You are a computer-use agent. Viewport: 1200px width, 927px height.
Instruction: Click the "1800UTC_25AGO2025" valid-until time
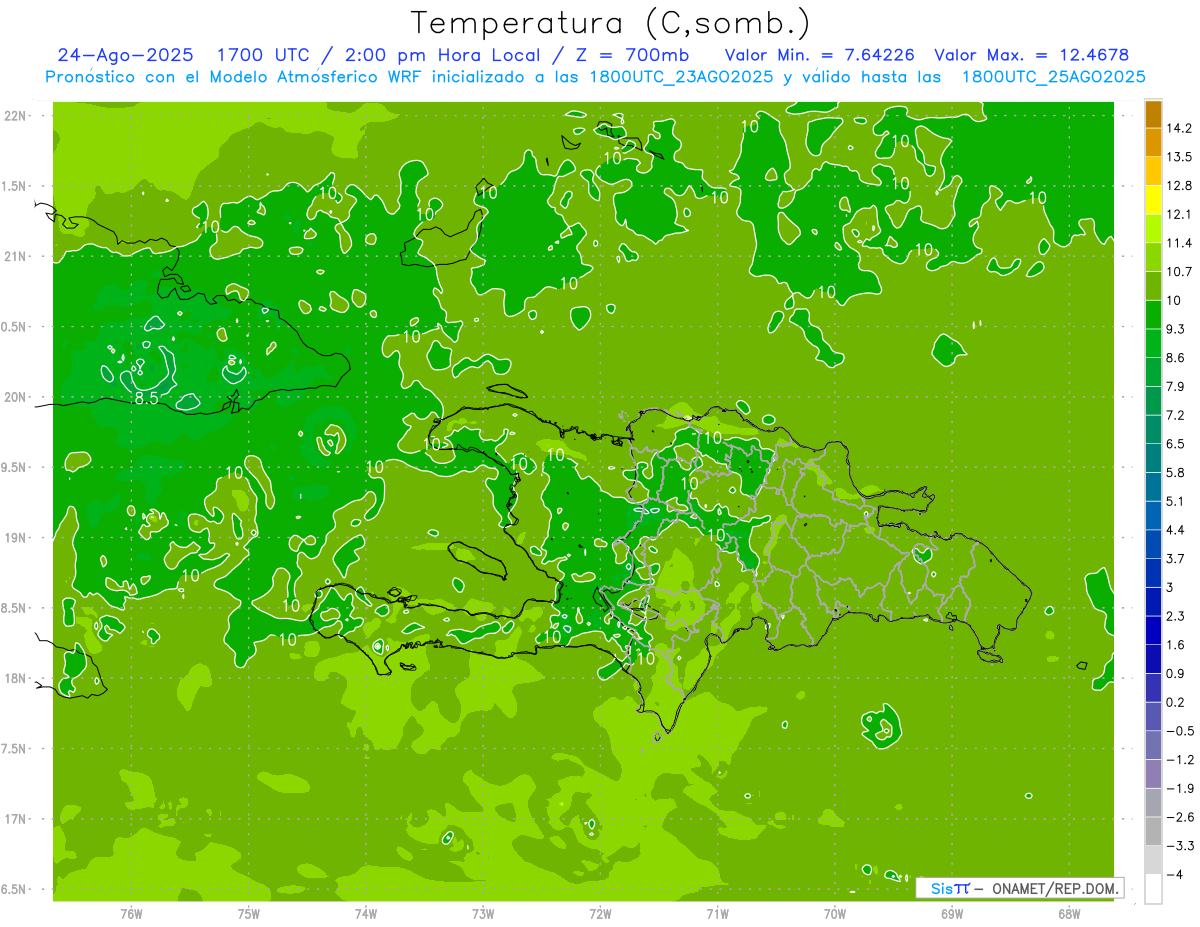tap(1053, 77)
